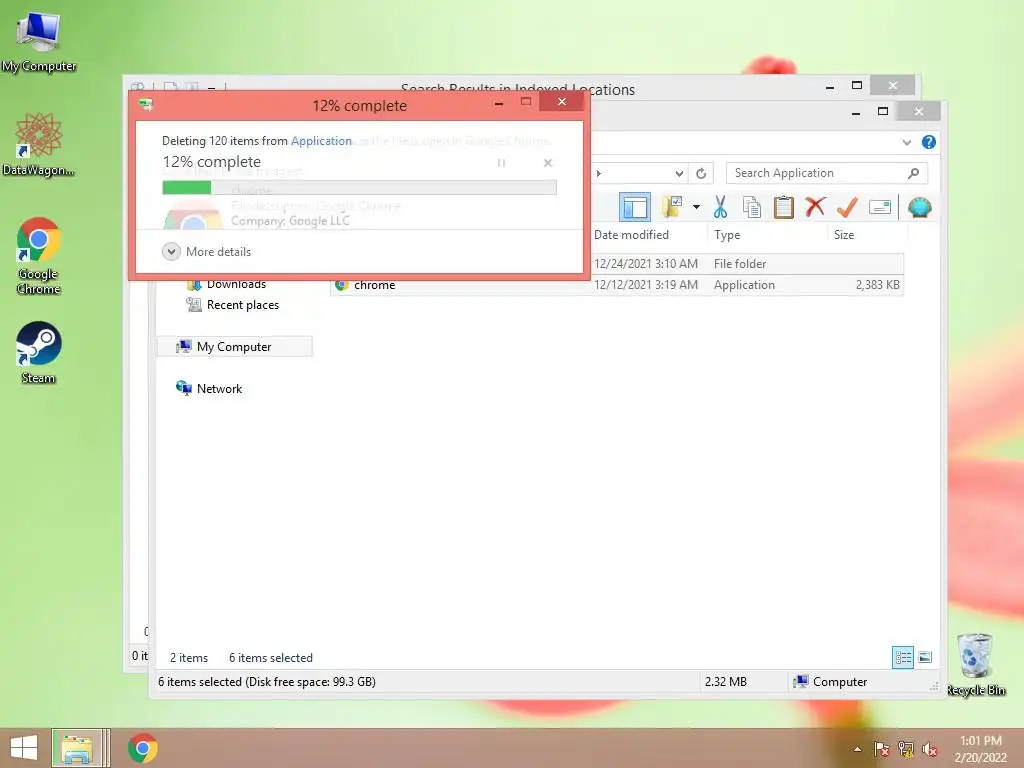Minimize the delete progress dialog
Image resolution: width=1024 pixels, height=768 pixels.
pos(499,103)
